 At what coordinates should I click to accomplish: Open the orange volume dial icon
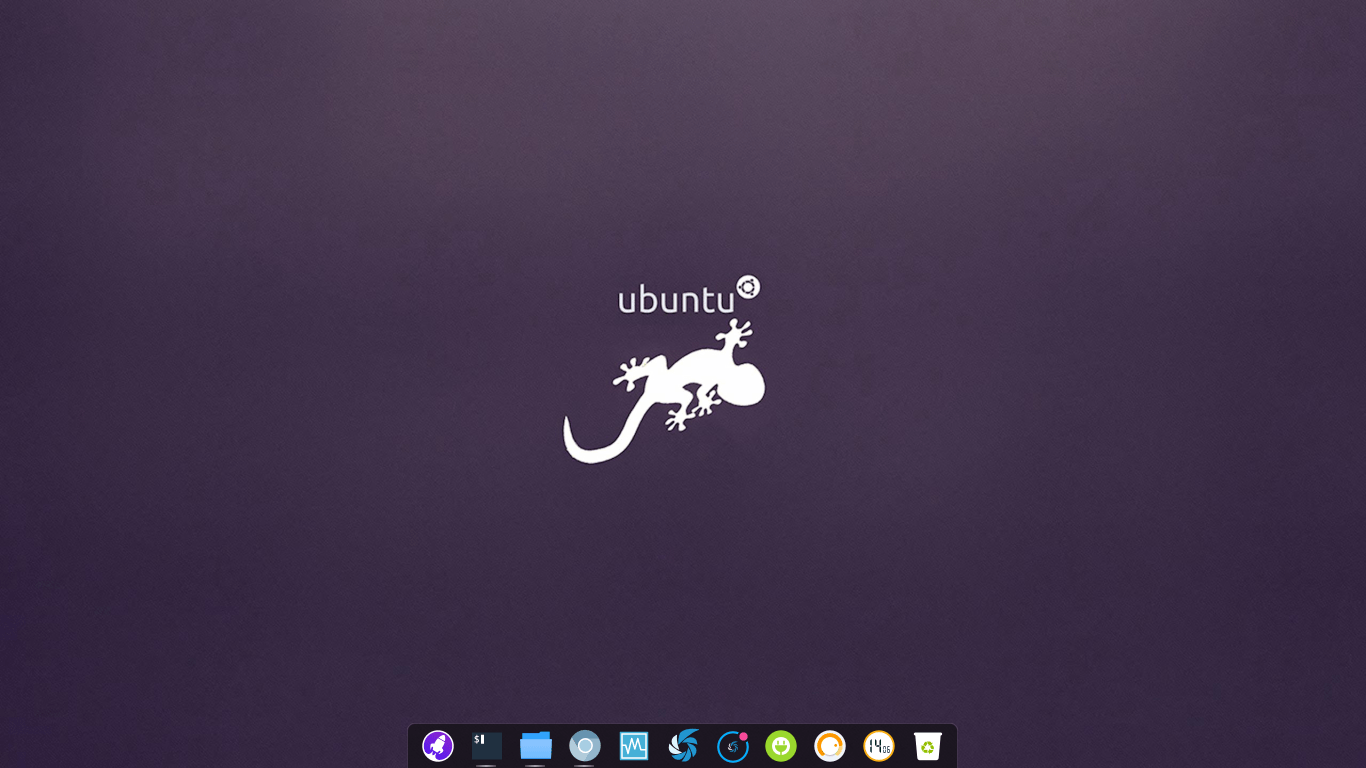(830, 746)
